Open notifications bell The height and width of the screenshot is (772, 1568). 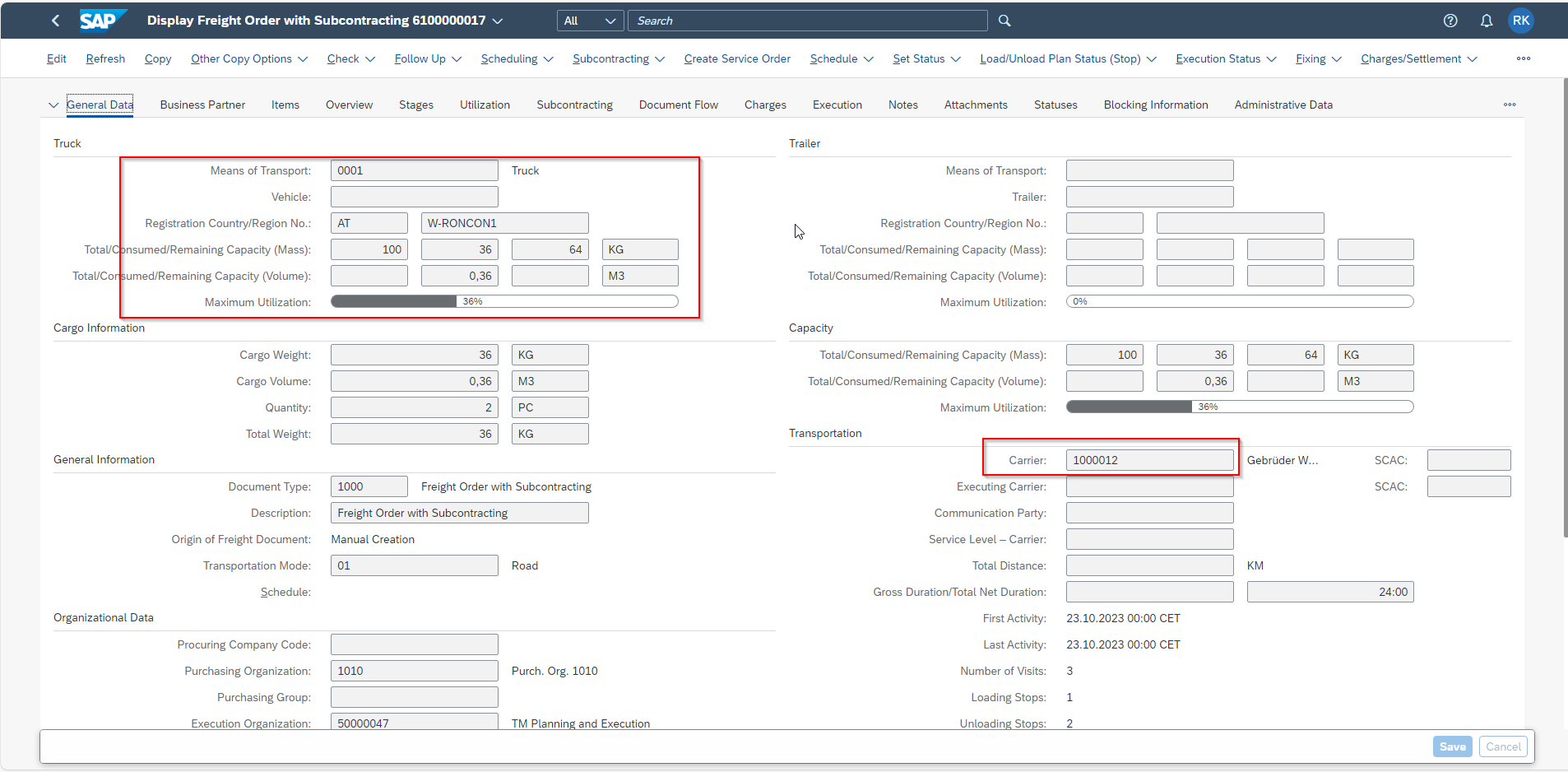tap(1487, 21)
